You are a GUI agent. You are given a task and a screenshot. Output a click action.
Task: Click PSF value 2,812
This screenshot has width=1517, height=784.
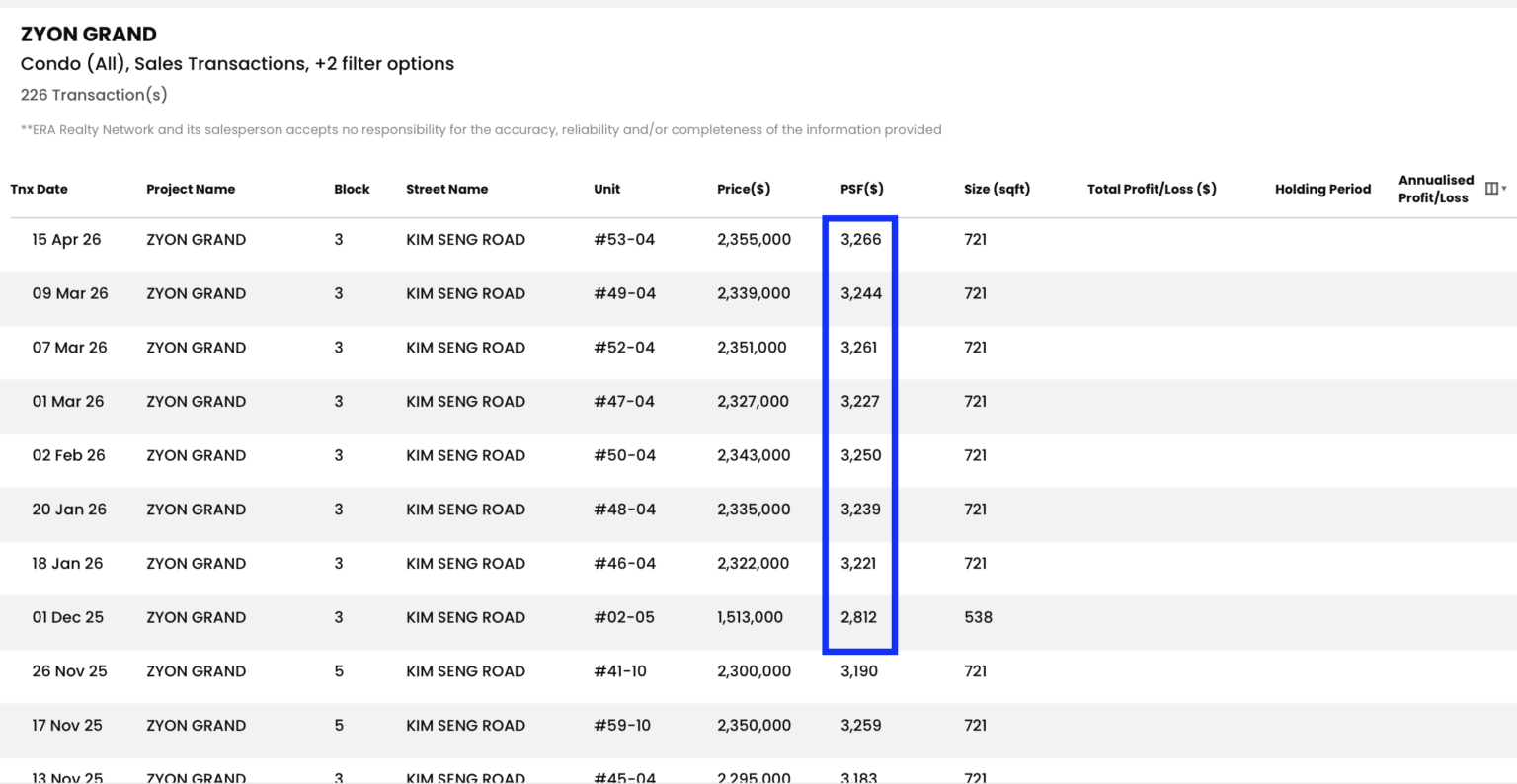[x=859, y=617]
